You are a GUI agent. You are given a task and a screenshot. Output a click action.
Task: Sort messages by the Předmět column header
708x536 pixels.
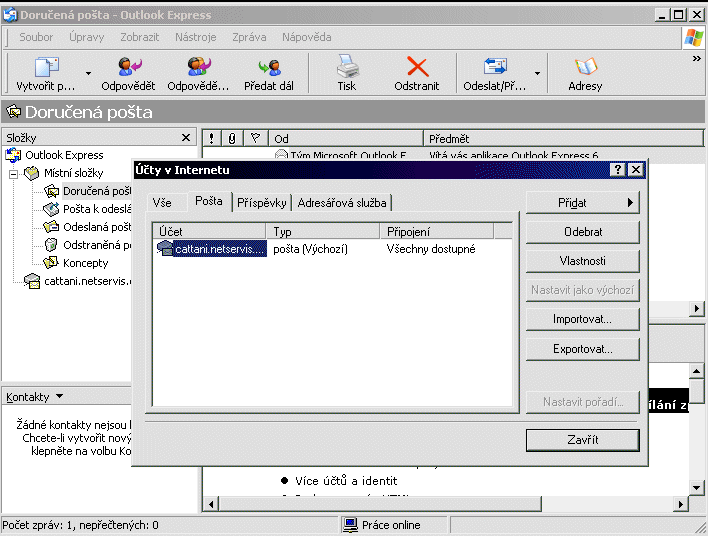pyautogui.click(x=563, y=138)
